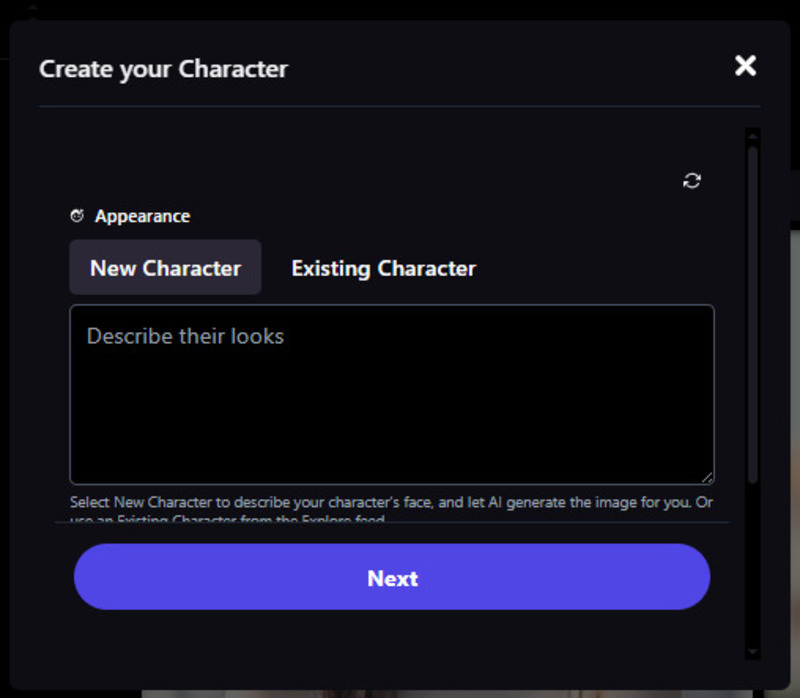Click the refresh icon above the text box
The width and height of the screenshot is (800, 698).
point(692,181)
